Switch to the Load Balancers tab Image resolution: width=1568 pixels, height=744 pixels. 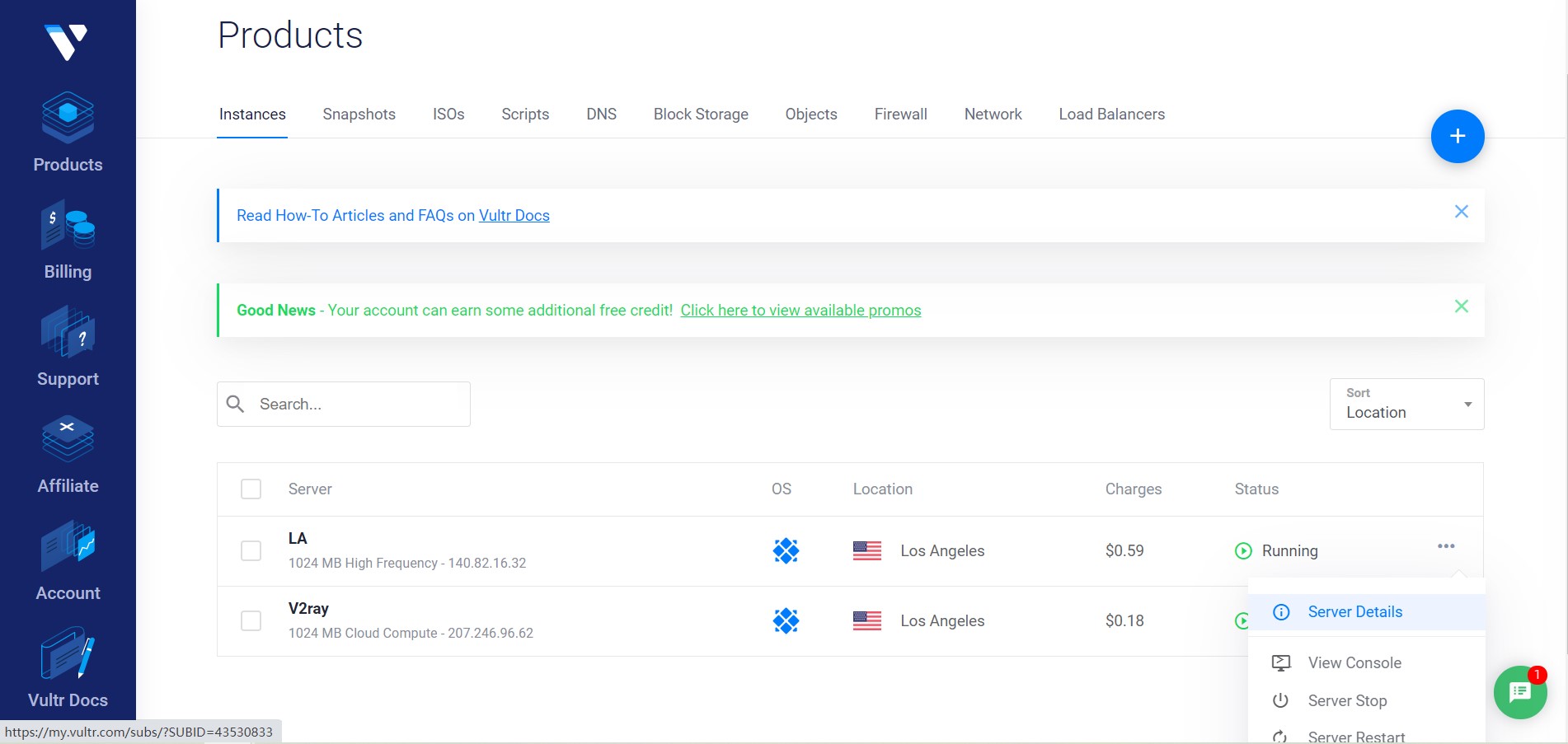tap(1111, 115)
